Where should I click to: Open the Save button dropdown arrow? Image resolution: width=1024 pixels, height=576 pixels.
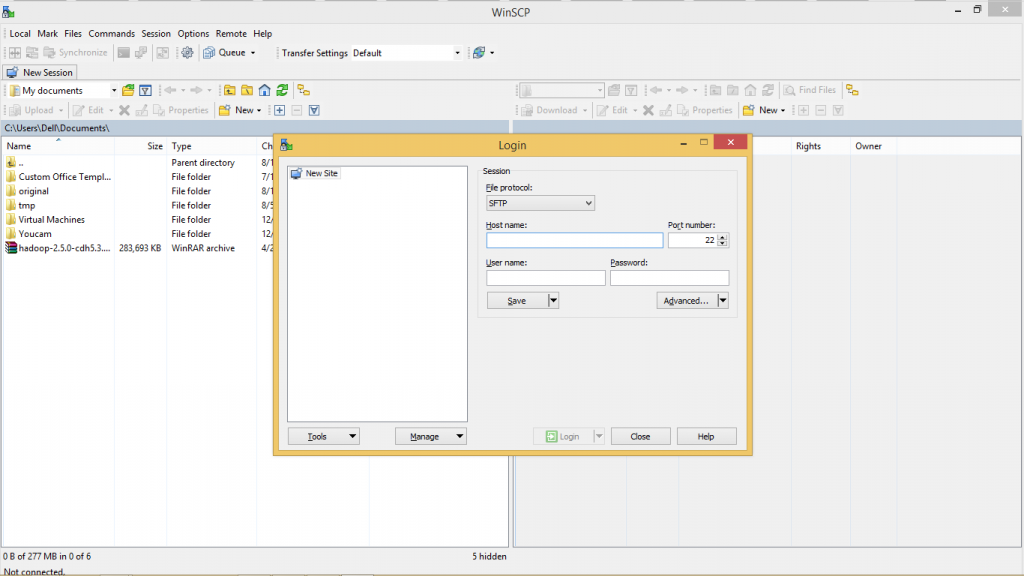tap(553, 300)
